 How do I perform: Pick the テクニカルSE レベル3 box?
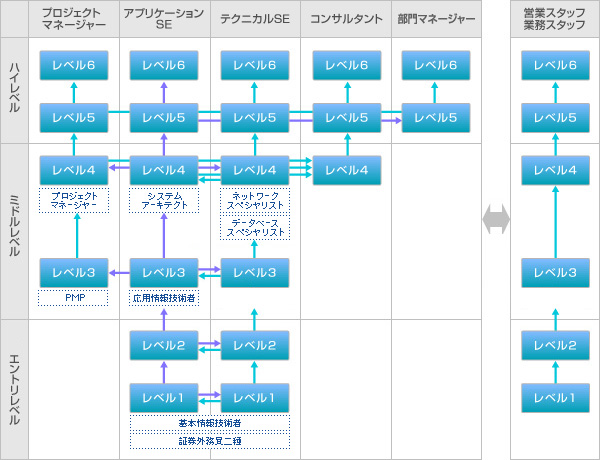(255, 273)
